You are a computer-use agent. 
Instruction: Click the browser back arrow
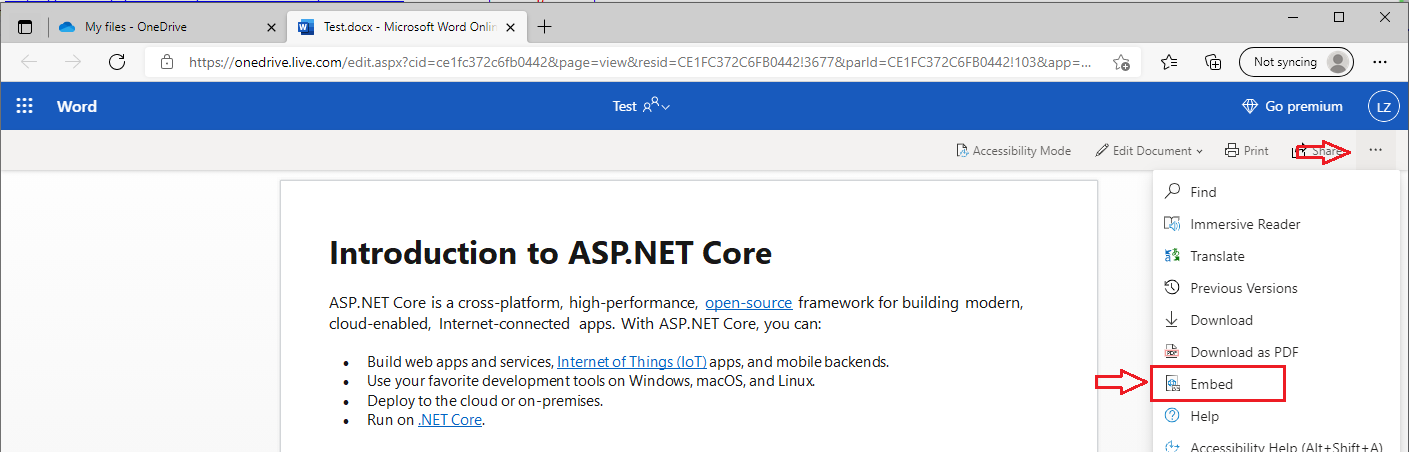(x=29, y=62)
